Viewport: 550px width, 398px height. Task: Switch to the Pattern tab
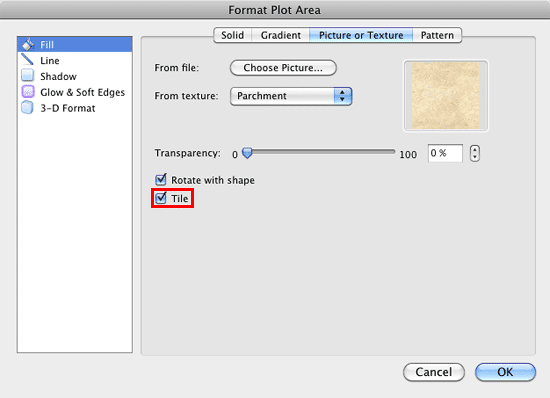437,35
